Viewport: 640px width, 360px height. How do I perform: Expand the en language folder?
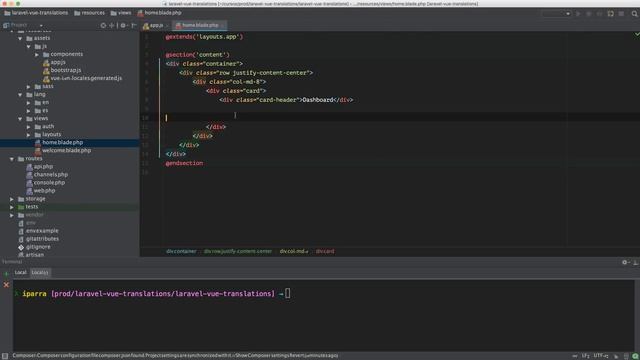point(29,103)
